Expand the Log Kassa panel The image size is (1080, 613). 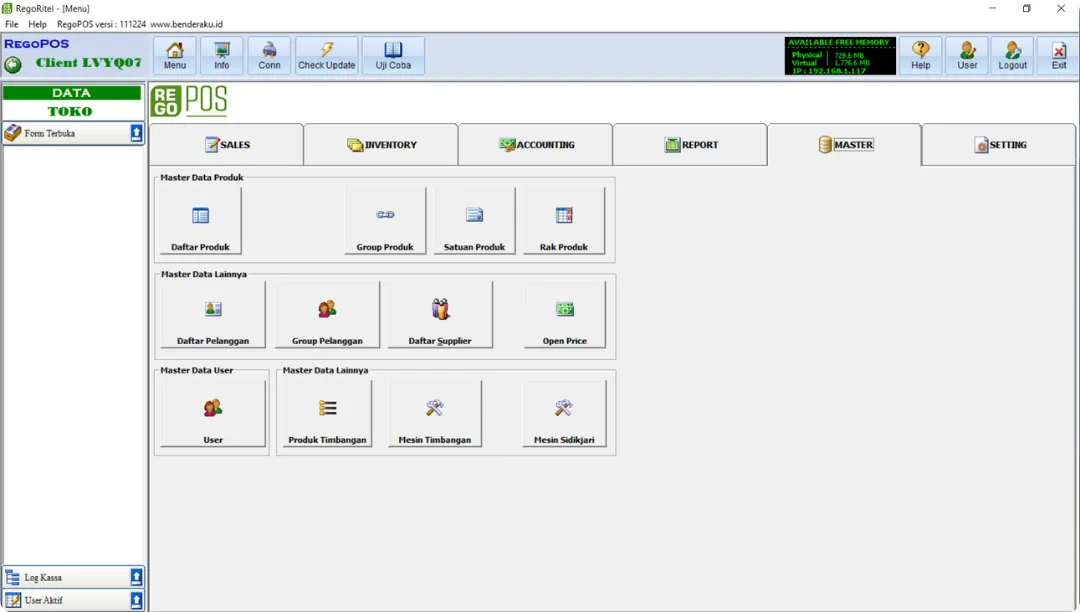(x=136, y=577)
